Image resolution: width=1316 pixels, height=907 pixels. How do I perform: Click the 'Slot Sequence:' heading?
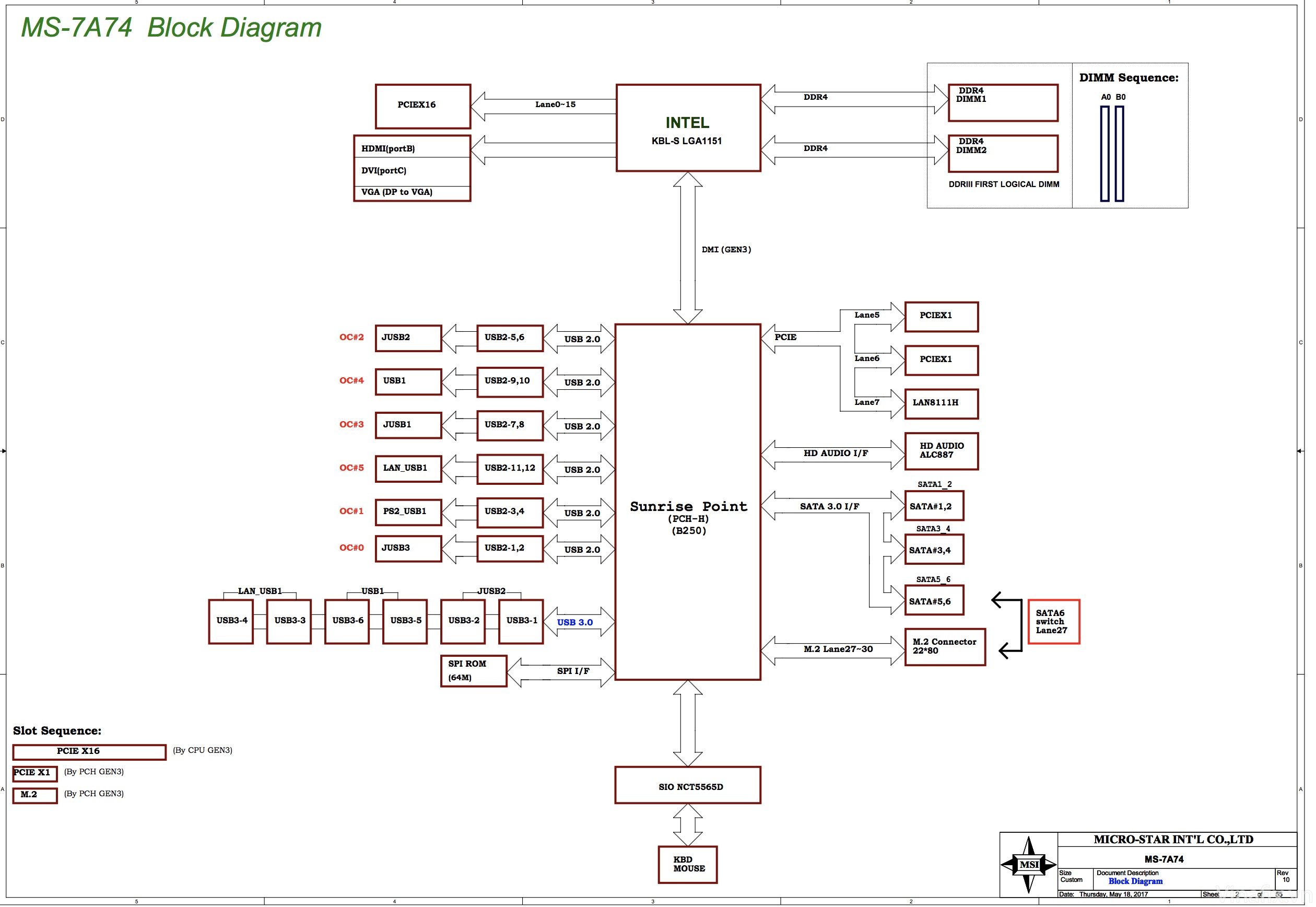(57, 731)
